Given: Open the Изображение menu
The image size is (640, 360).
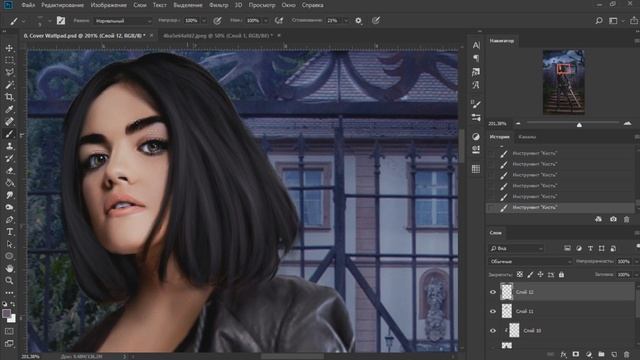Looking at the screenshot, I should pyautogui.click(x=109, y=5).
